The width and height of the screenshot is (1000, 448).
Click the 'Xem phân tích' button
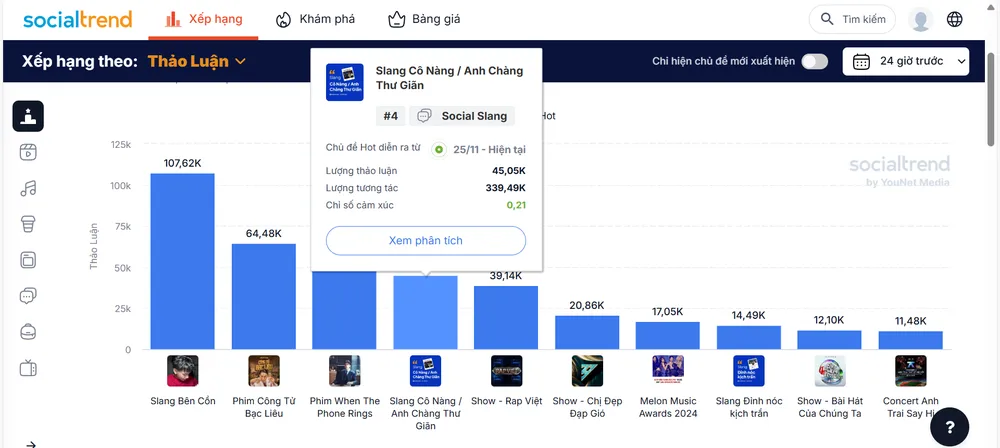(x=425, y=241)
